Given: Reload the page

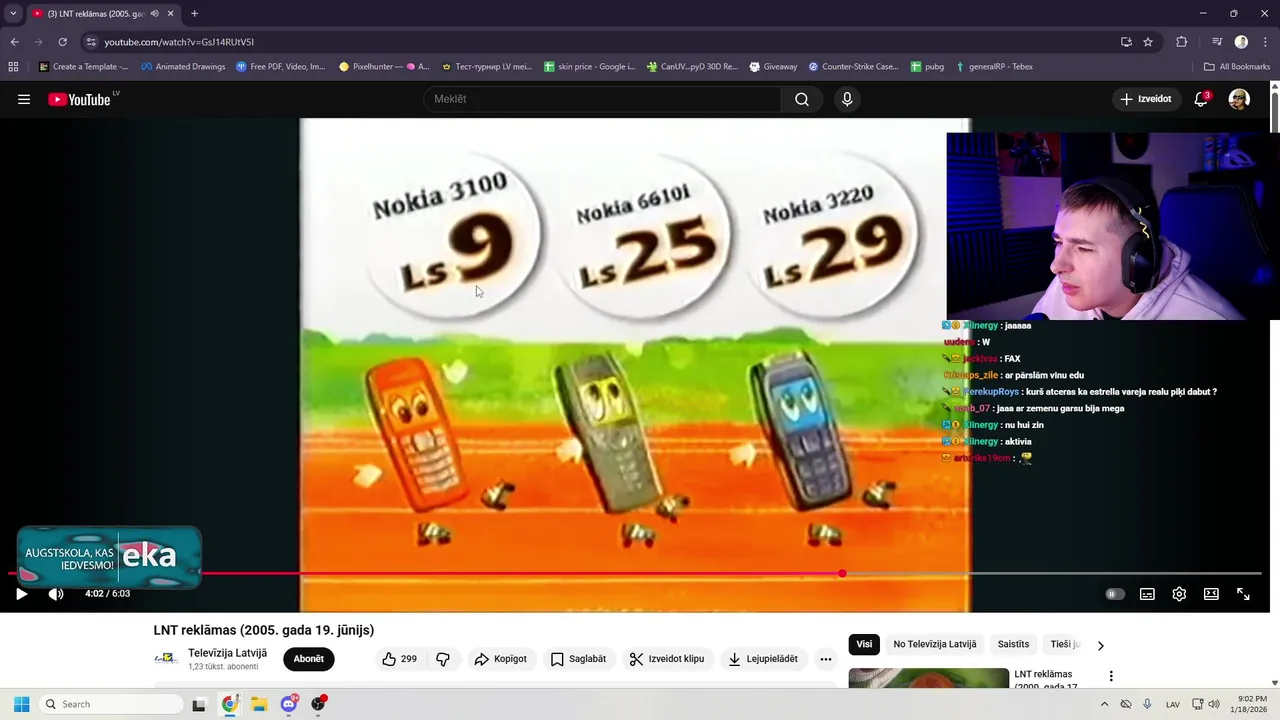Looking at the screenshot, I should pos(62,42).
